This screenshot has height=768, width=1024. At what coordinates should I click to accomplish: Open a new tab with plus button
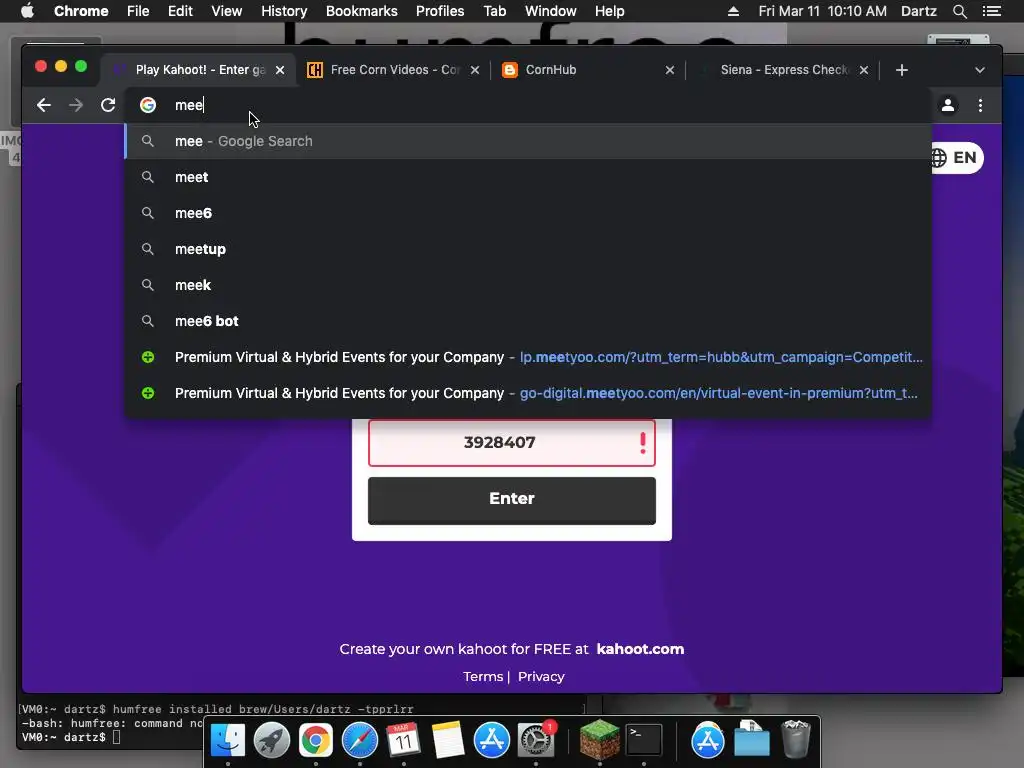coord(902,70)
